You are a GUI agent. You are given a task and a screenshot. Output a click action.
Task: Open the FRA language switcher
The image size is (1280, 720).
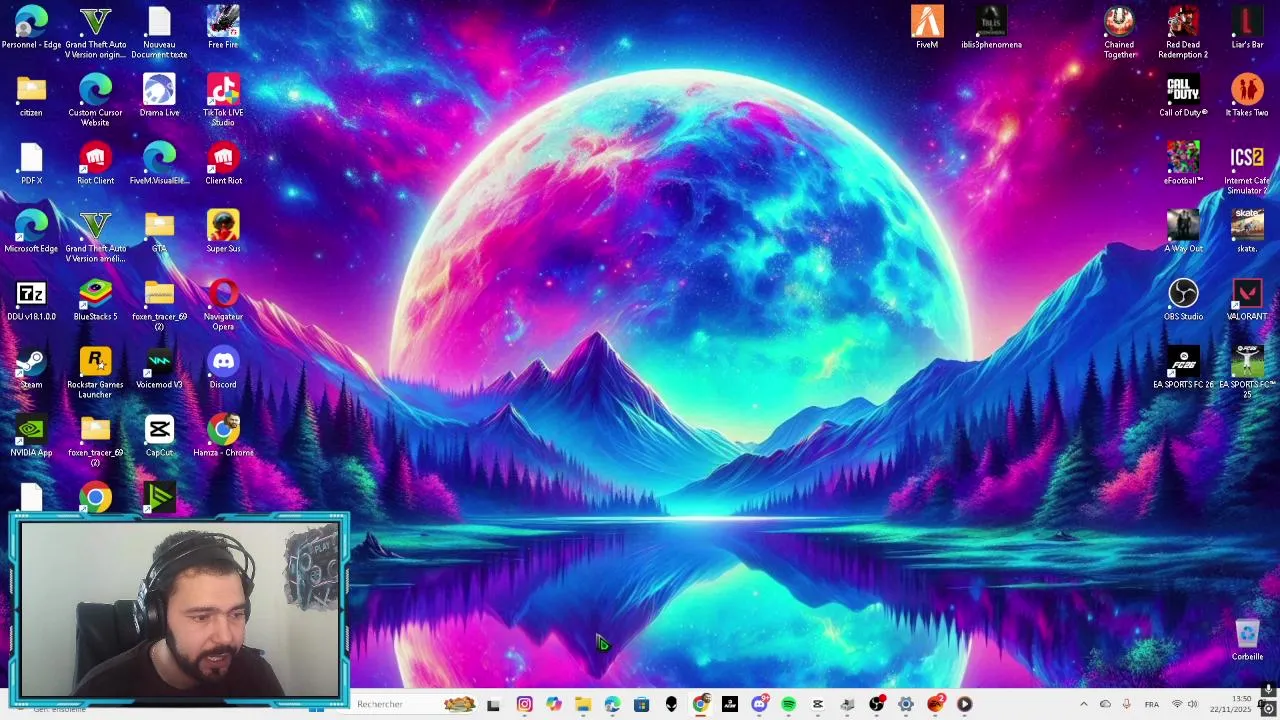click(1152, 705)
